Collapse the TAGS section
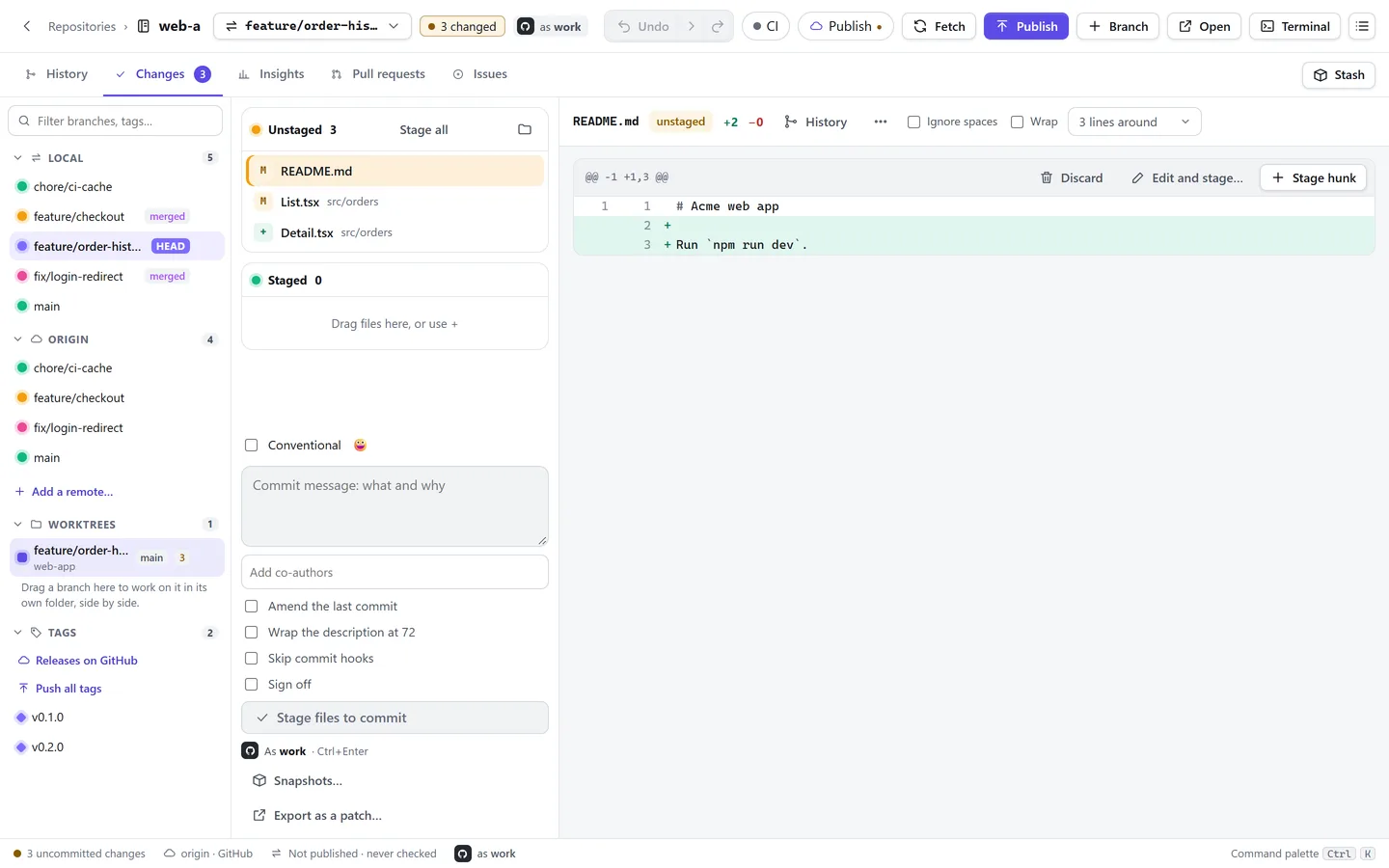The width and height of the screenshot is (1389, 868). pyautogui.click(x=17, y=632)
